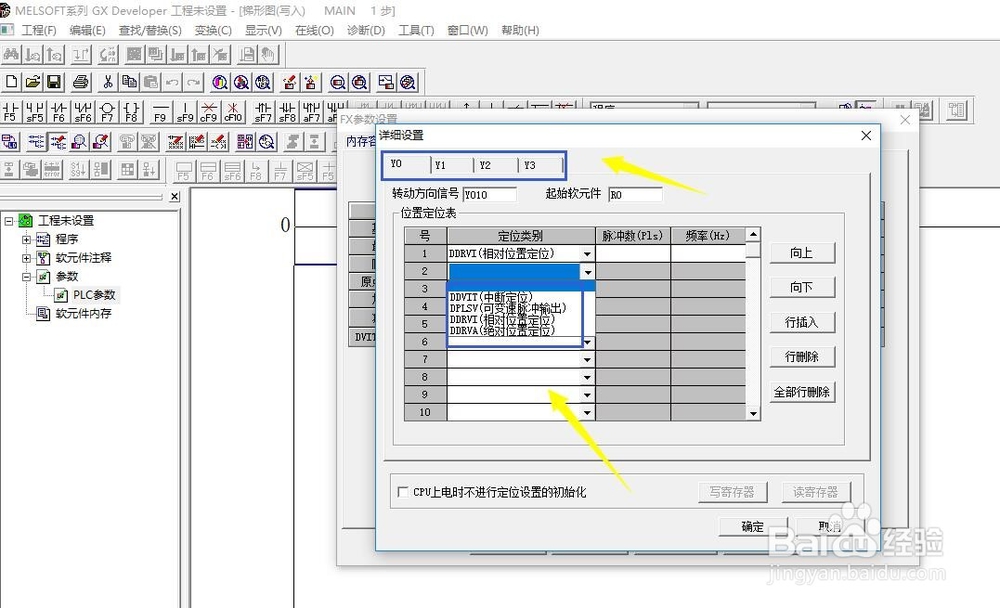Select PLC参数 in project tree
Screen dimensions: 1000x608
94,295
